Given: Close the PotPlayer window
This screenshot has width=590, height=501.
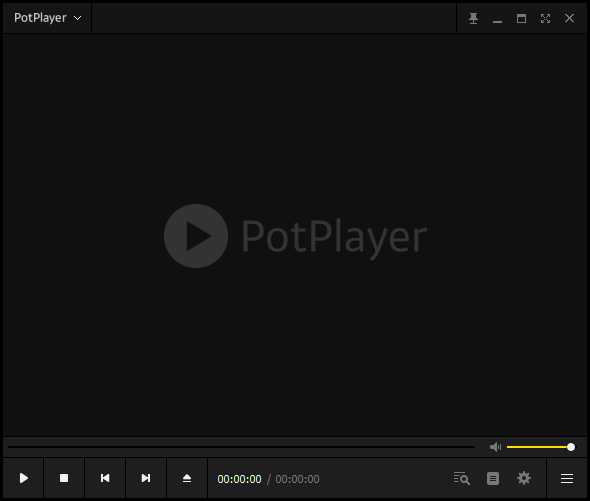Looking at the screenshot, I should 569,18.
